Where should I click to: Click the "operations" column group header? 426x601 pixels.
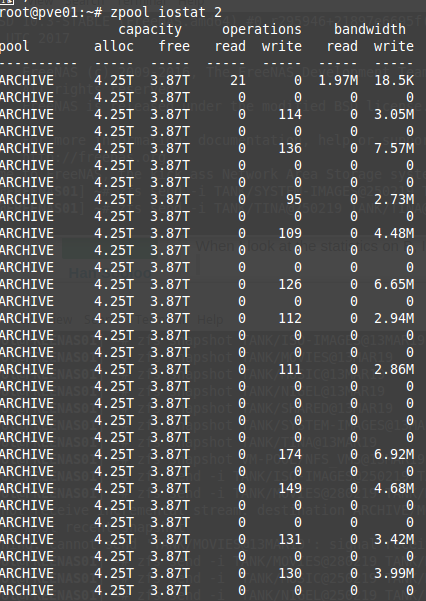point(262,30)
